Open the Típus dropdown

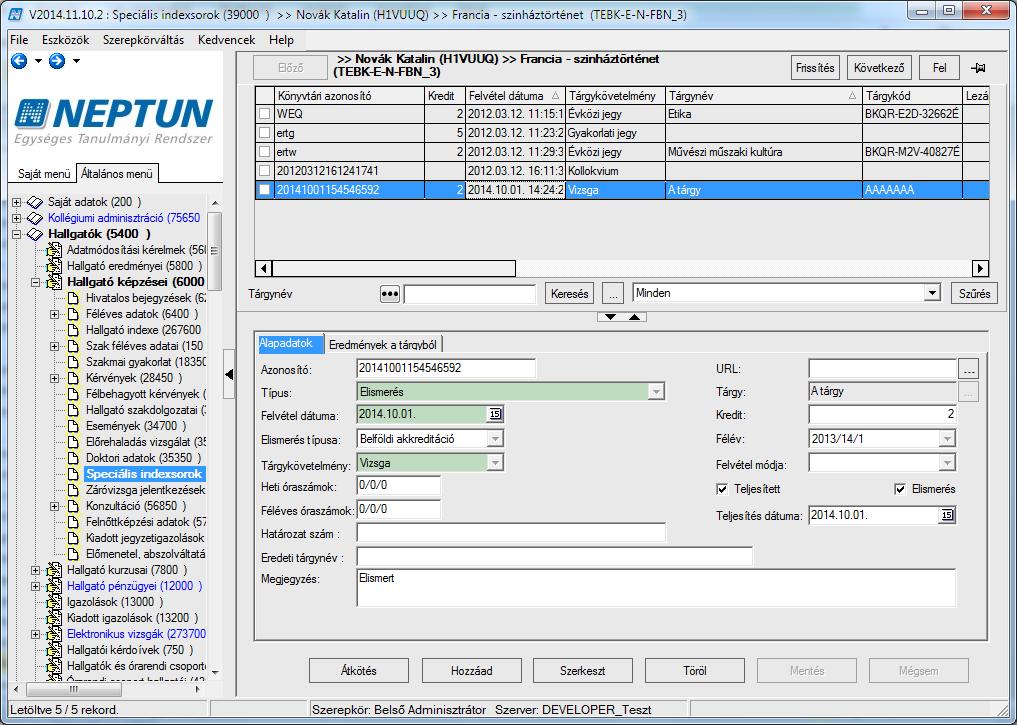(656, 392)
